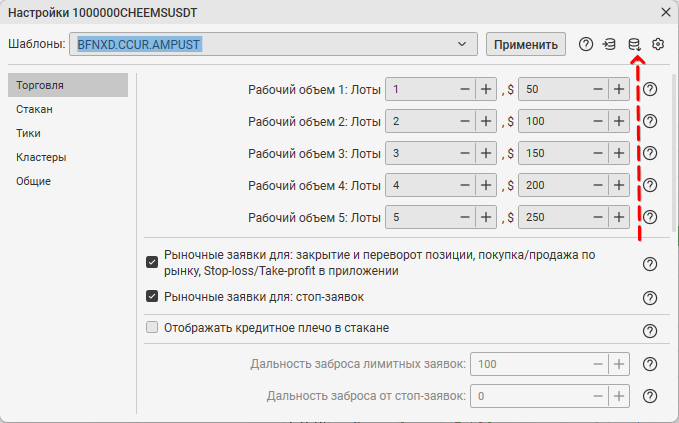Switch to the Стакан section

click(34, 109)
